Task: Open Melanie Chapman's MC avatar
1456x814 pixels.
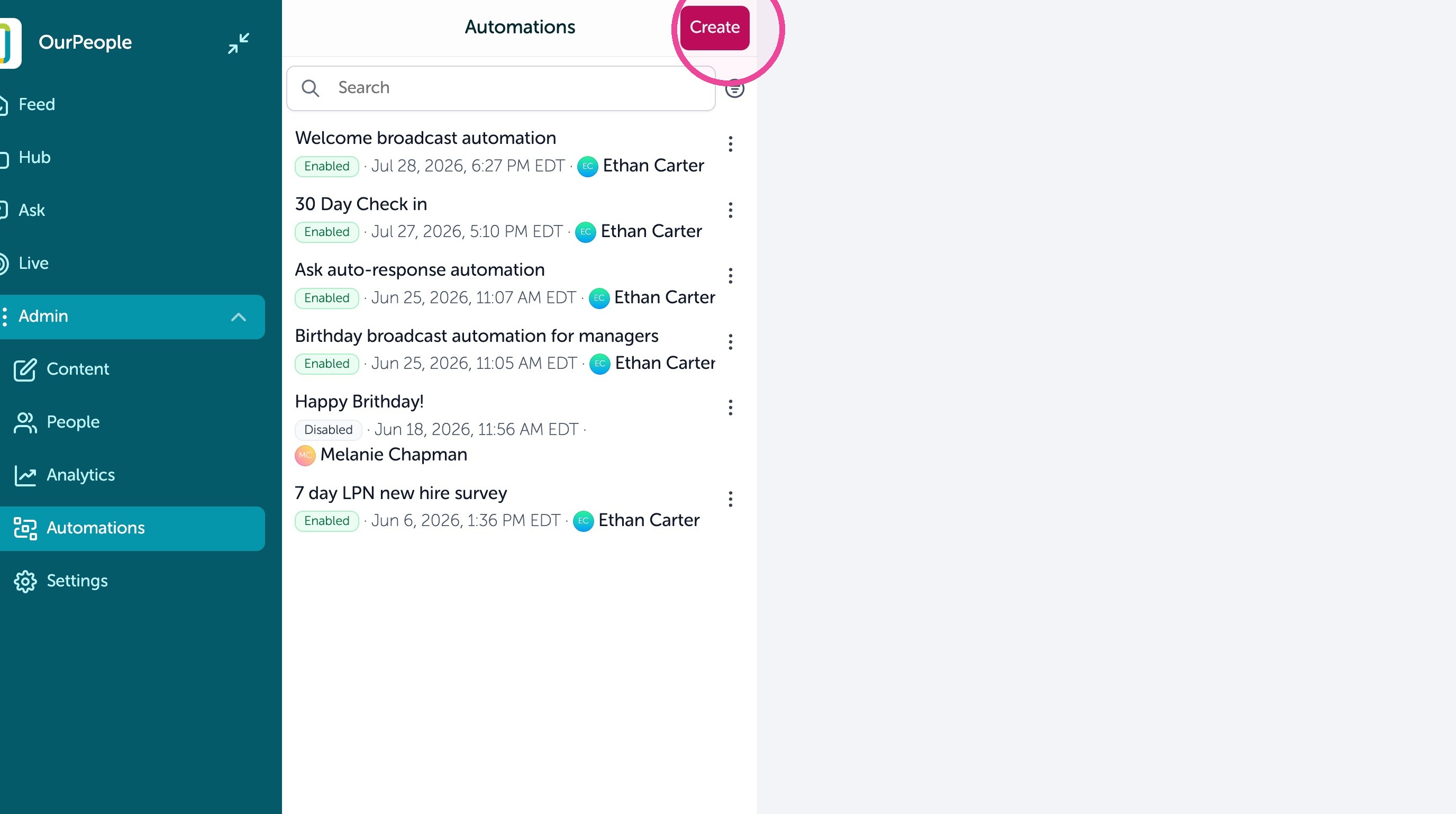Action: click(305, 455)
